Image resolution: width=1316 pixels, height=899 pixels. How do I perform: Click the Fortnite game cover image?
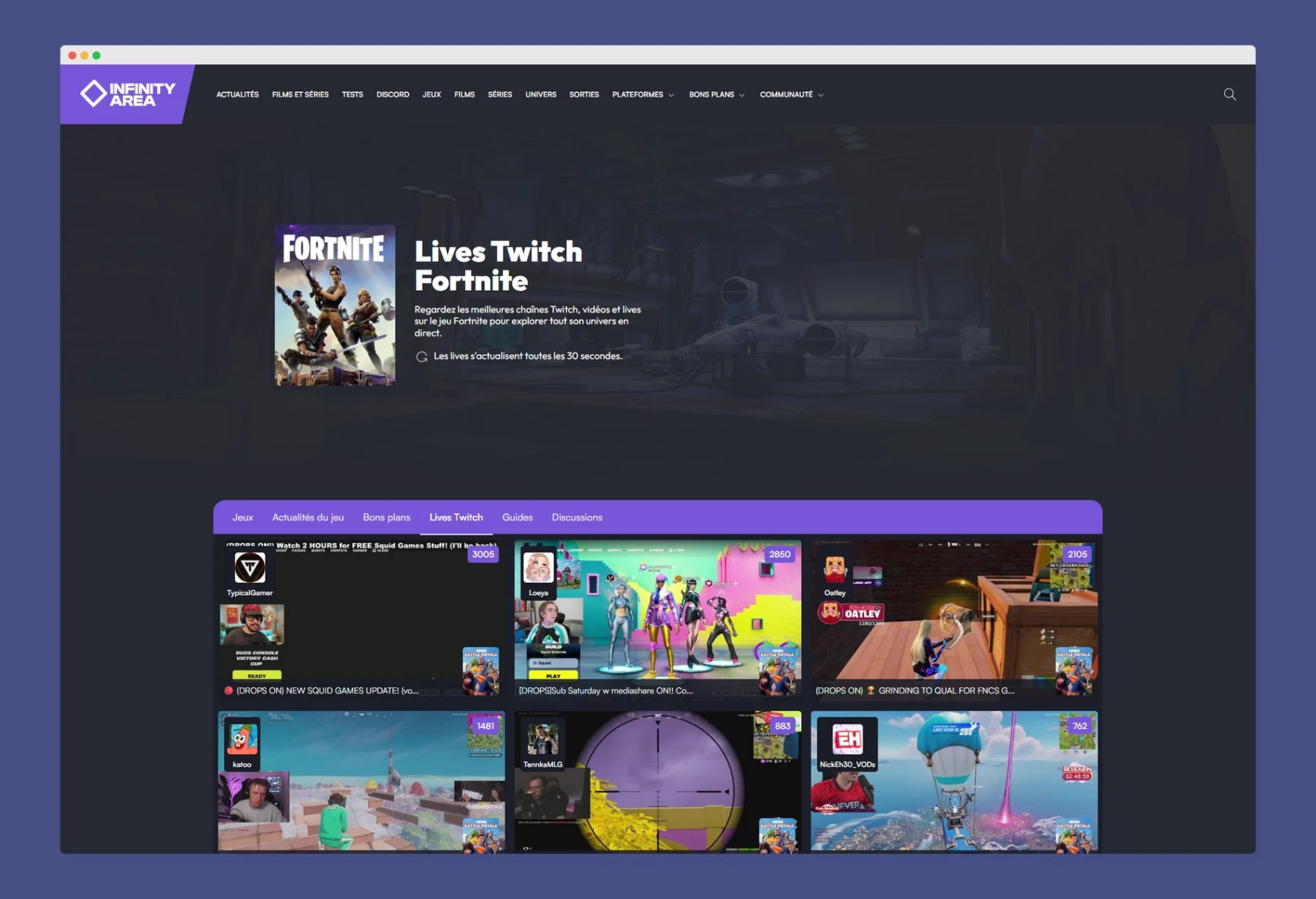click(335, 306)
